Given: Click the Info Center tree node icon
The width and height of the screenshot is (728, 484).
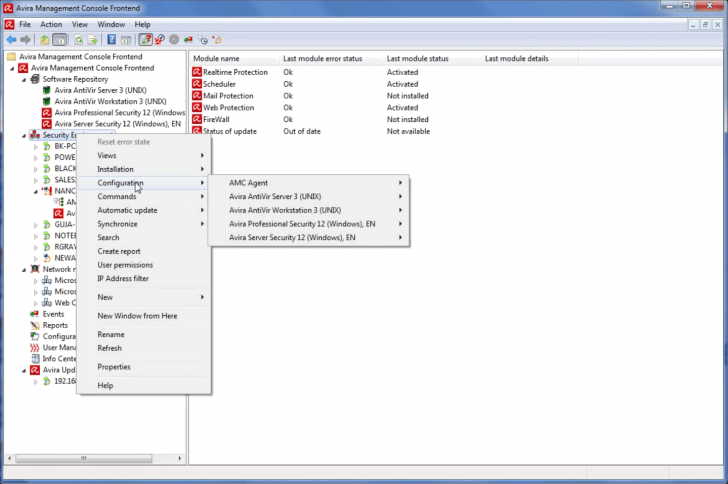Looking at the screenshot, I should click(35, 359).
